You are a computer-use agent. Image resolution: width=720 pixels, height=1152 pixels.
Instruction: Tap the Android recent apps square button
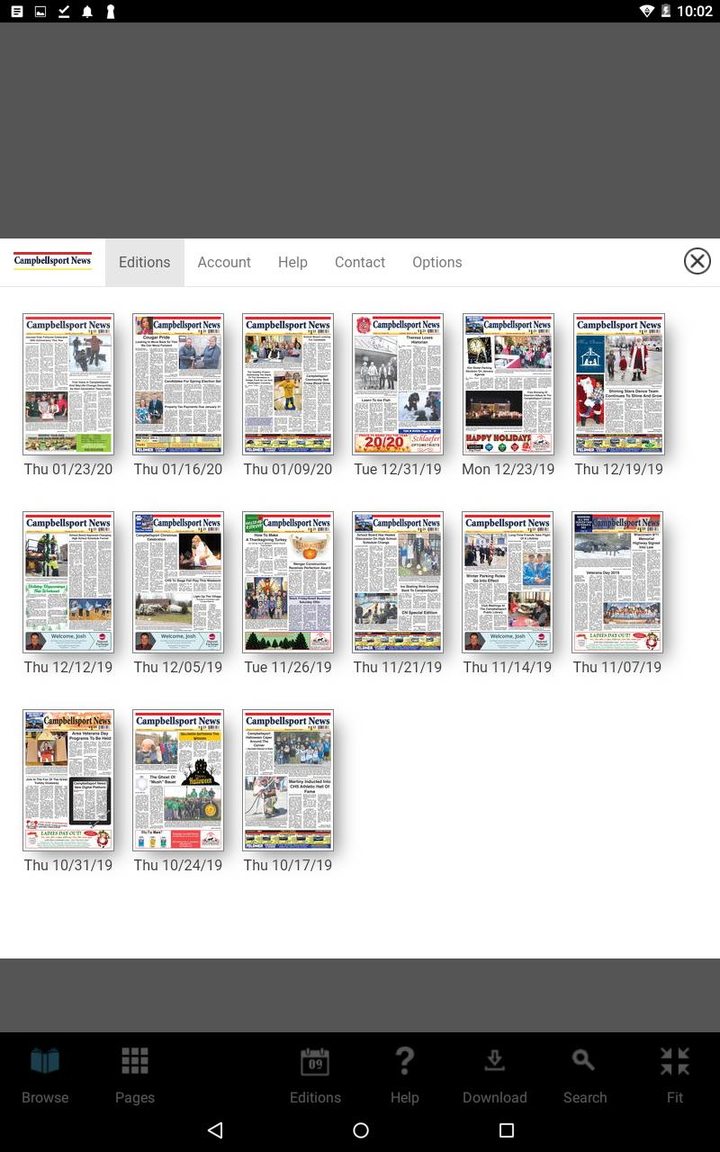(506, 1130)
